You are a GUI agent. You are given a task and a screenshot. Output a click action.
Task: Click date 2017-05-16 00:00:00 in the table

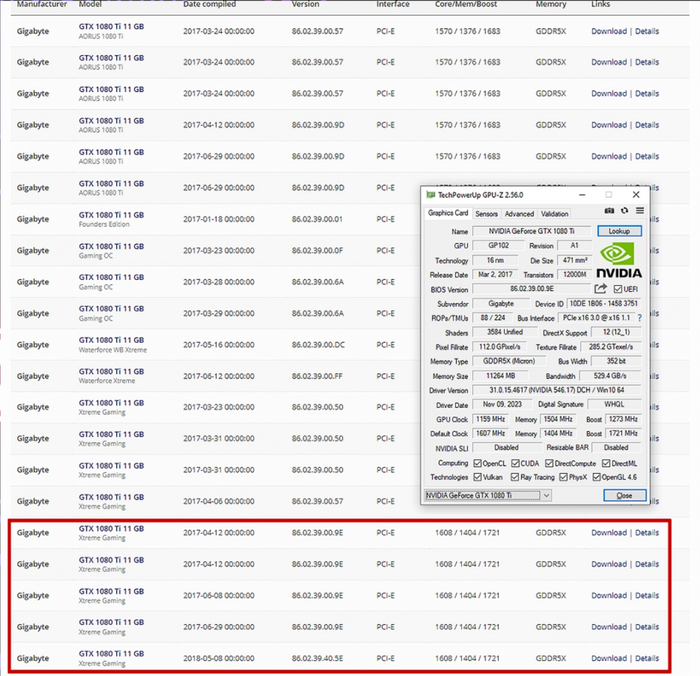coord(219,345)
